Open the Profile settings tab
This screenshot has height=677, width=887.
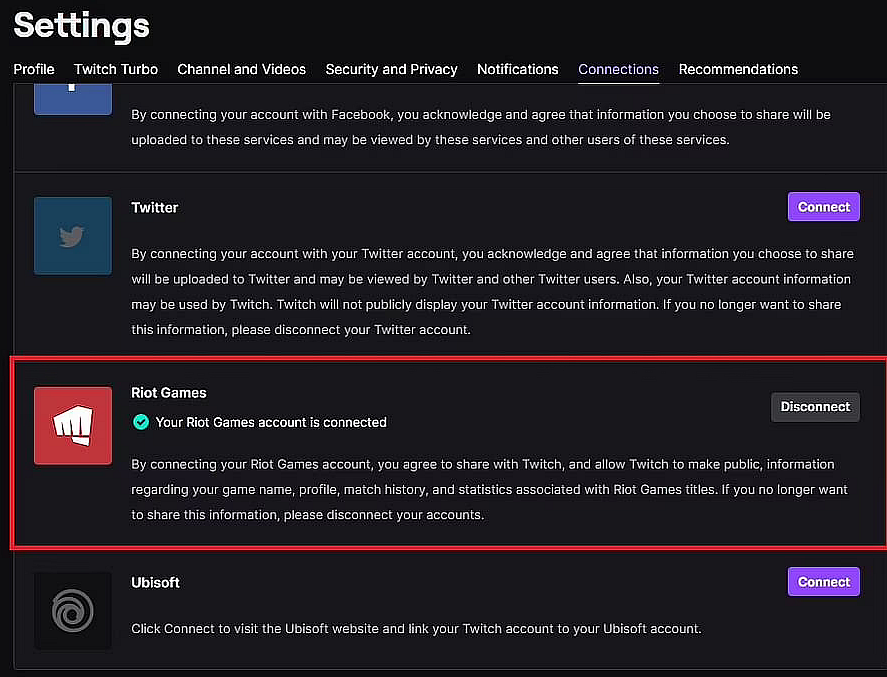[34, 69]
